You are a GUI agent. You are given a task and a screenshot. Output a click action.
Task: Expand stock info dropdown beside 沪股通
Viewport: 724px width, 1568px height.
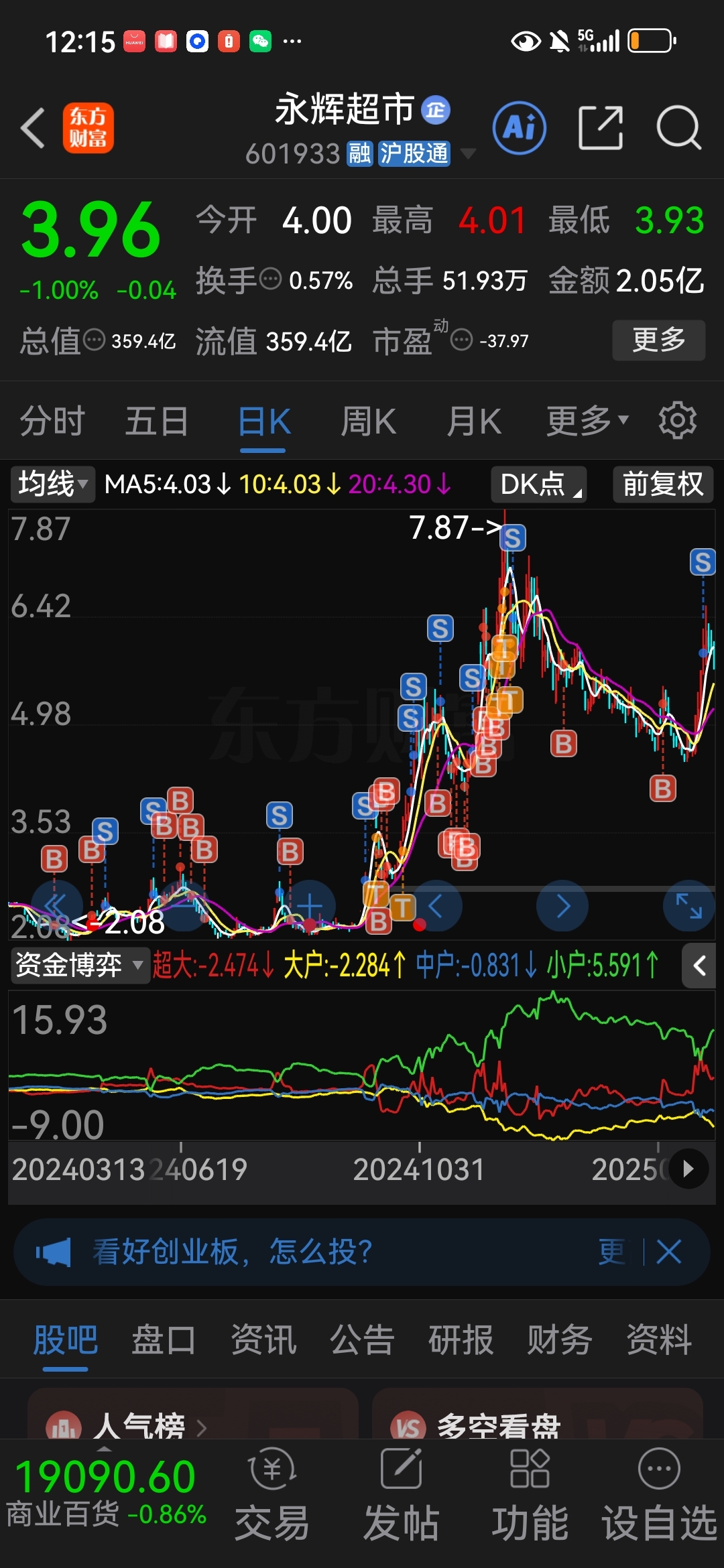point(467,153)
